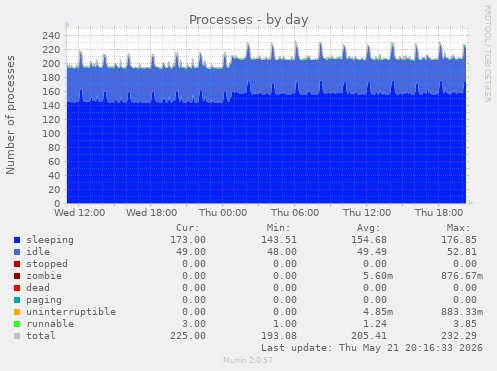Click the zombie legend color swatch
This screenshot has width=497, height=371.
(17, 276)
